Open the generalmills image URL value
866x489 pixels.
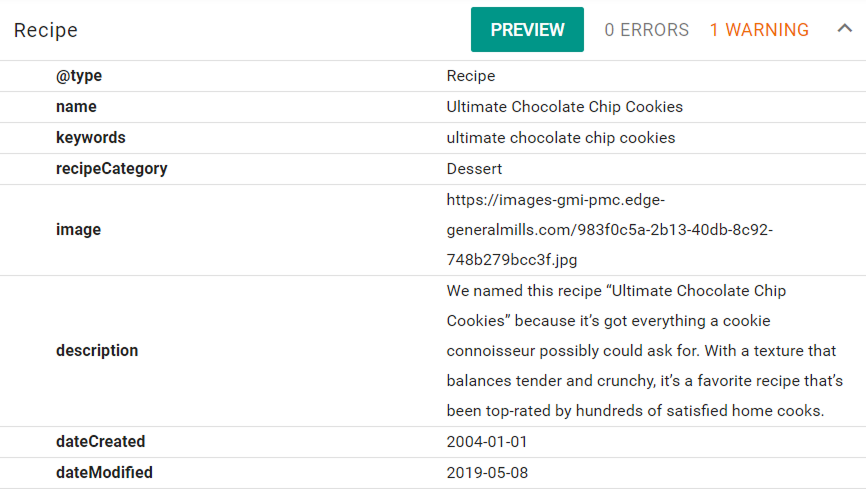pos(610,230)
